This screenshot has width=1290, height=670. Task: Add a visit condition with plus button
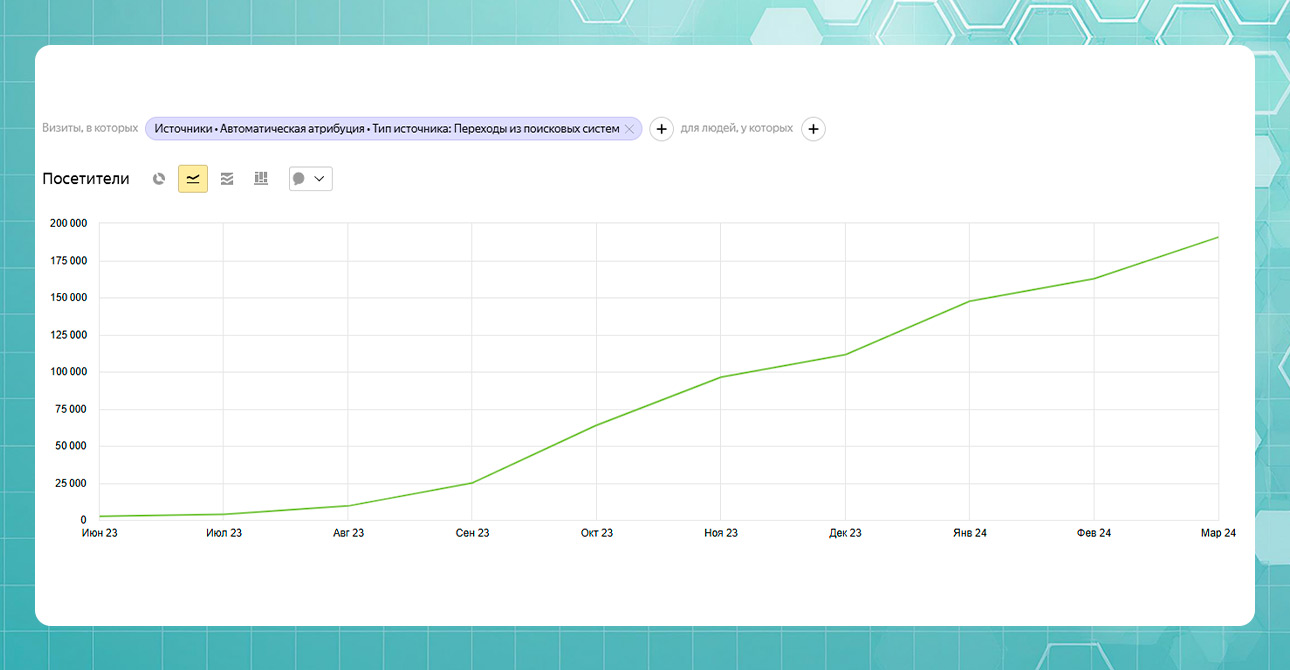pyautogui.click(x=661, y=129)
